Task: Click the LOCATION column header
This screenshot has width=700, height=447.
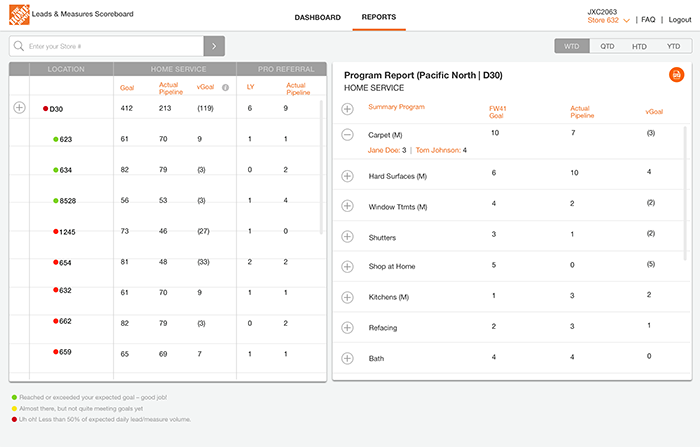Action: (x=66, y=69)
